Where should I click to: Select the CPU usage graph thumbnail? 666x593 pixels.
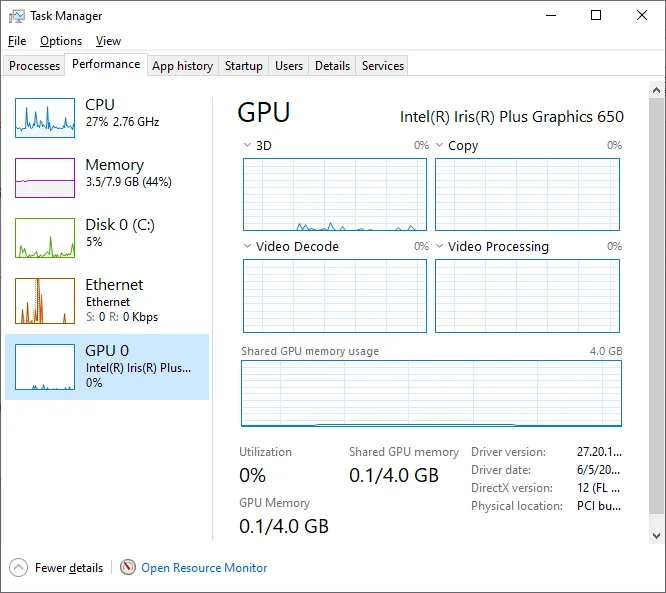point(45,118)
